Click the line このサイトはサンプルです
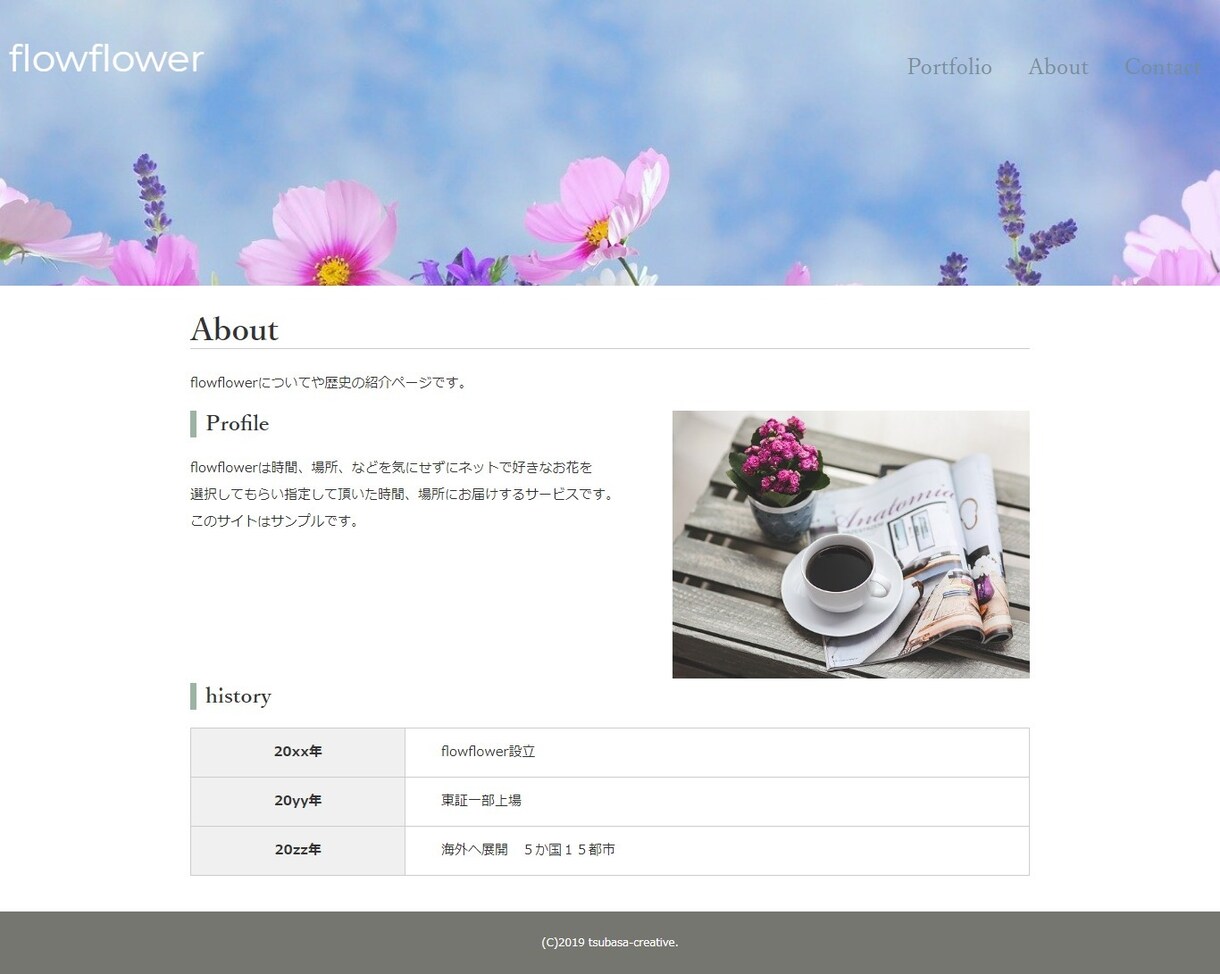This screenshot has height=974, width=1220. (275, 521)
